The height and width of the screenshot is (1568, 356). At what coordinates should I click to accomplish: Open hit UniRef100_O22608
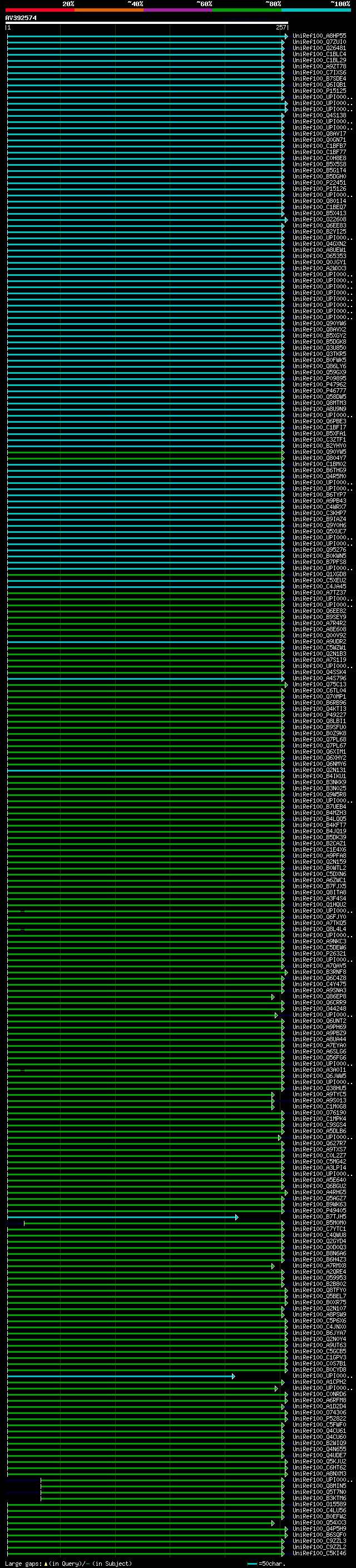(x=319, y=220)
